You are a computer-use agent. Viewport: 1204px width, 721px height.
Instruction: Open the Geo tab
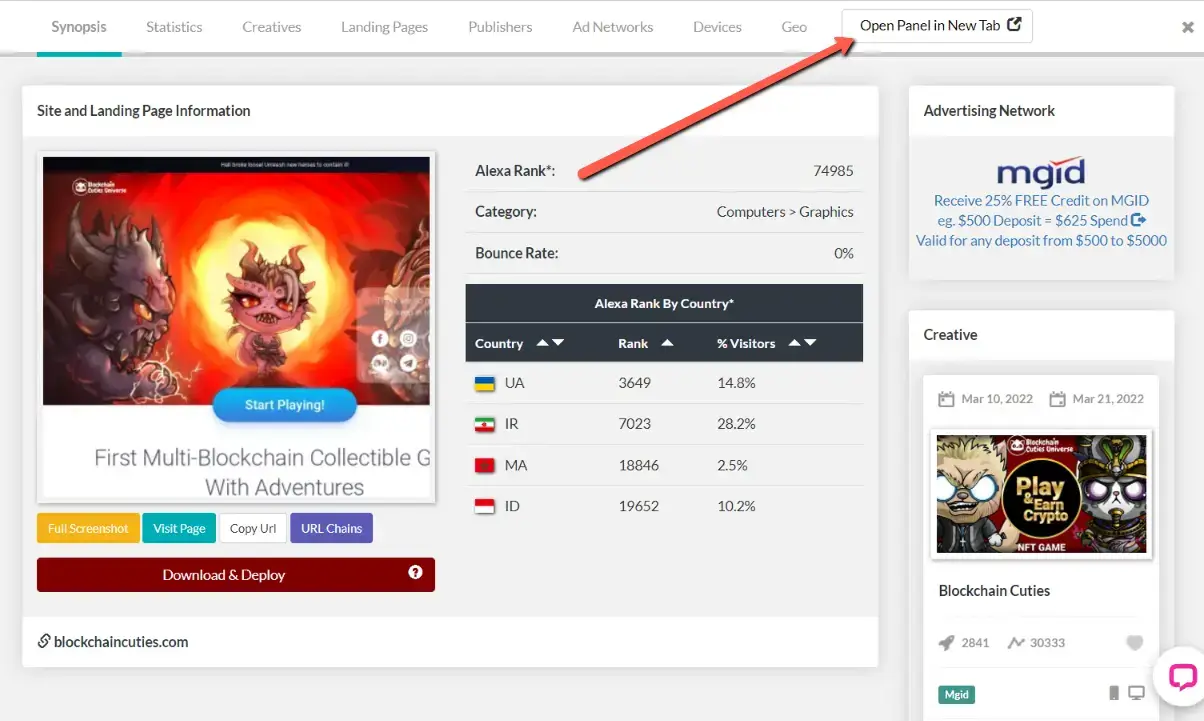point(794,27)
